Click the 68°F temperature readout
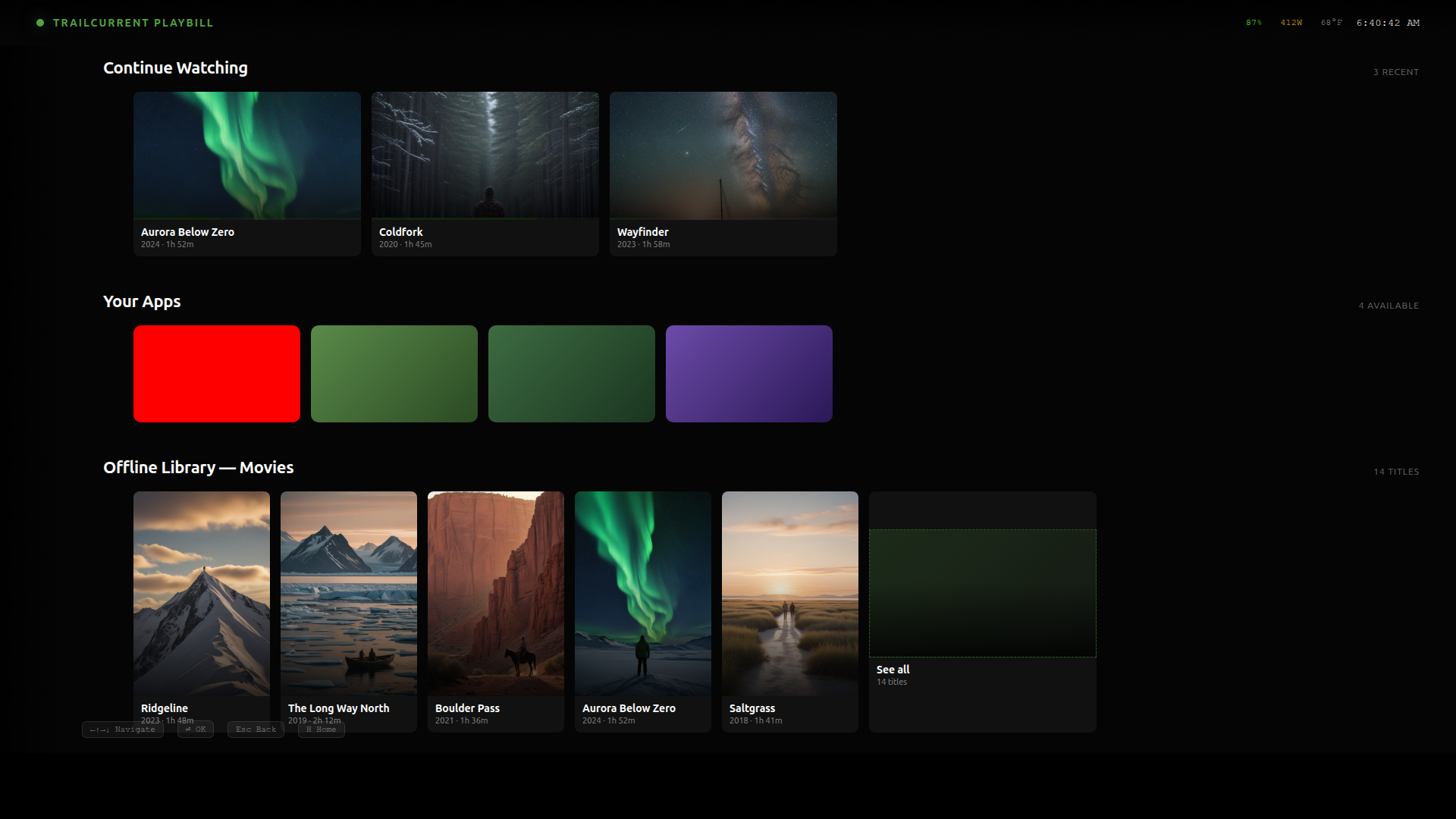Image resolution: width=1456 pixels, height=819 pixels. [x=1332, y=23]
